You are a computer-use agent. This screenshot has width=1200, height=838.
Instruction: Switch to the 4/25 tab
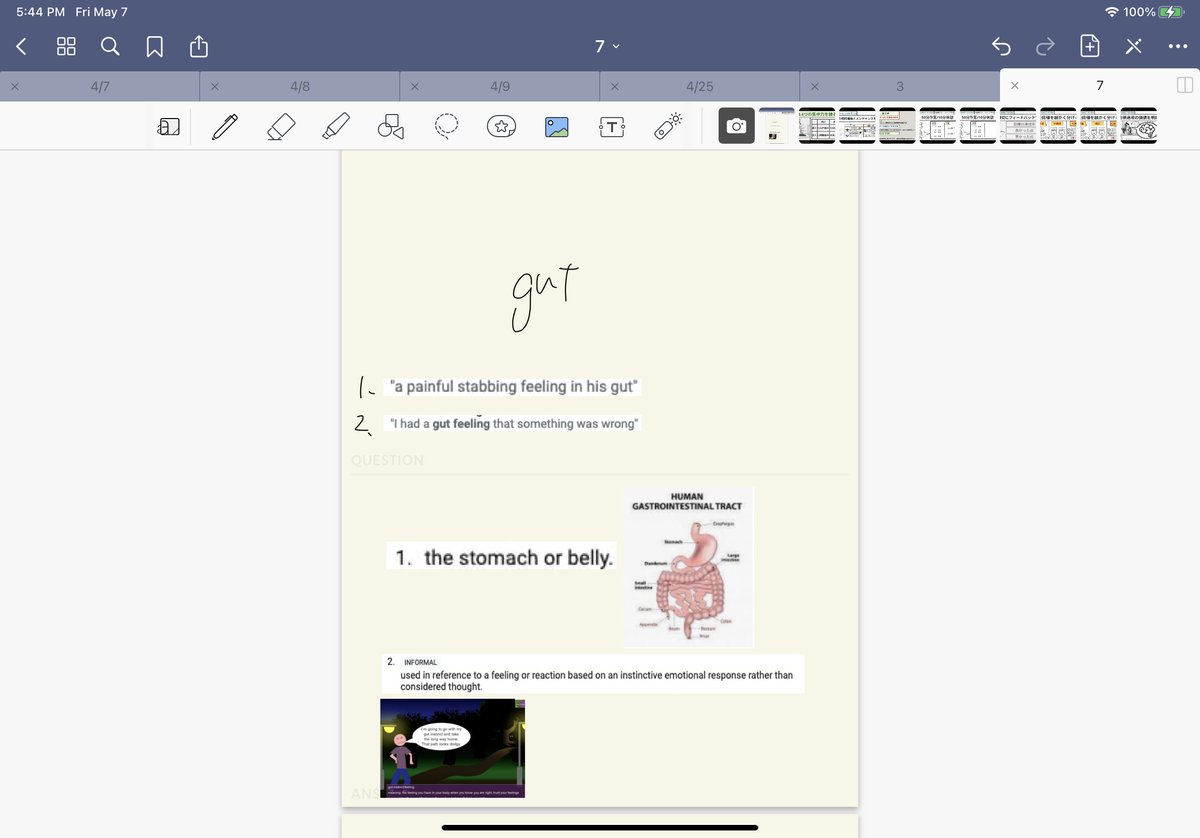(700, 86)
